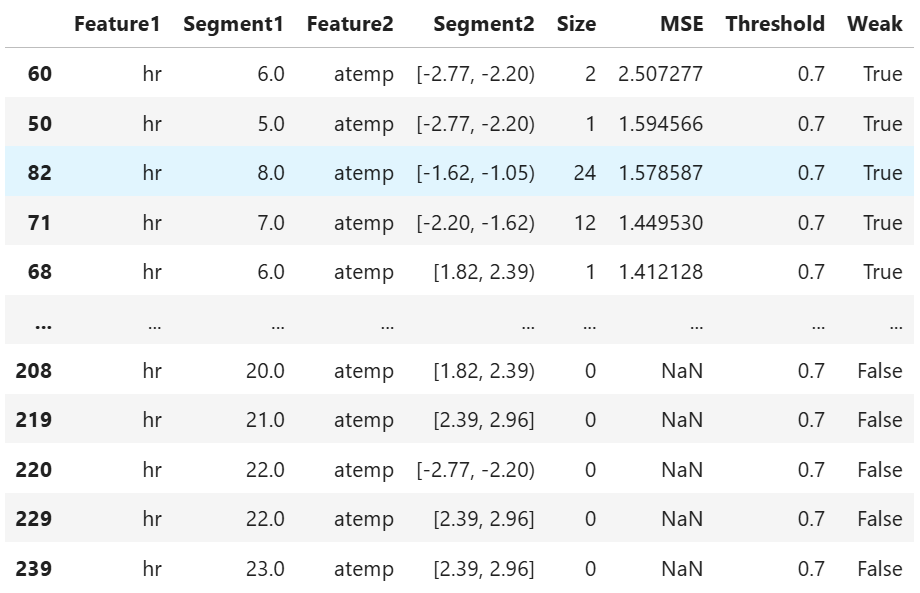
Task: Click the ellipsis truncated row index
Action: [x=43, y=324]
